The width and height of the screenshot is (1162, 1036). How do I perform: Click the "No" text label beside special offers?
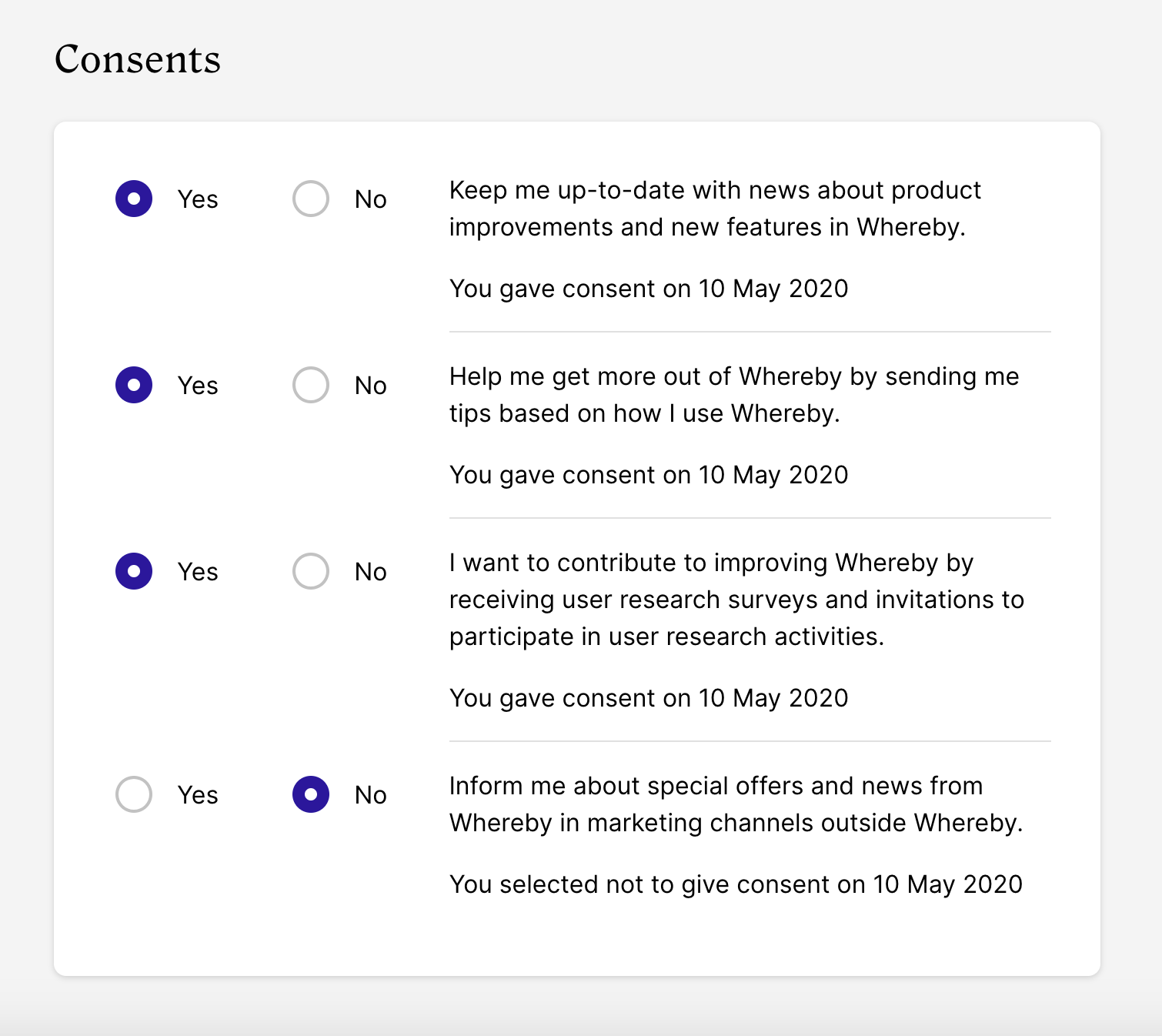[370, 795]
